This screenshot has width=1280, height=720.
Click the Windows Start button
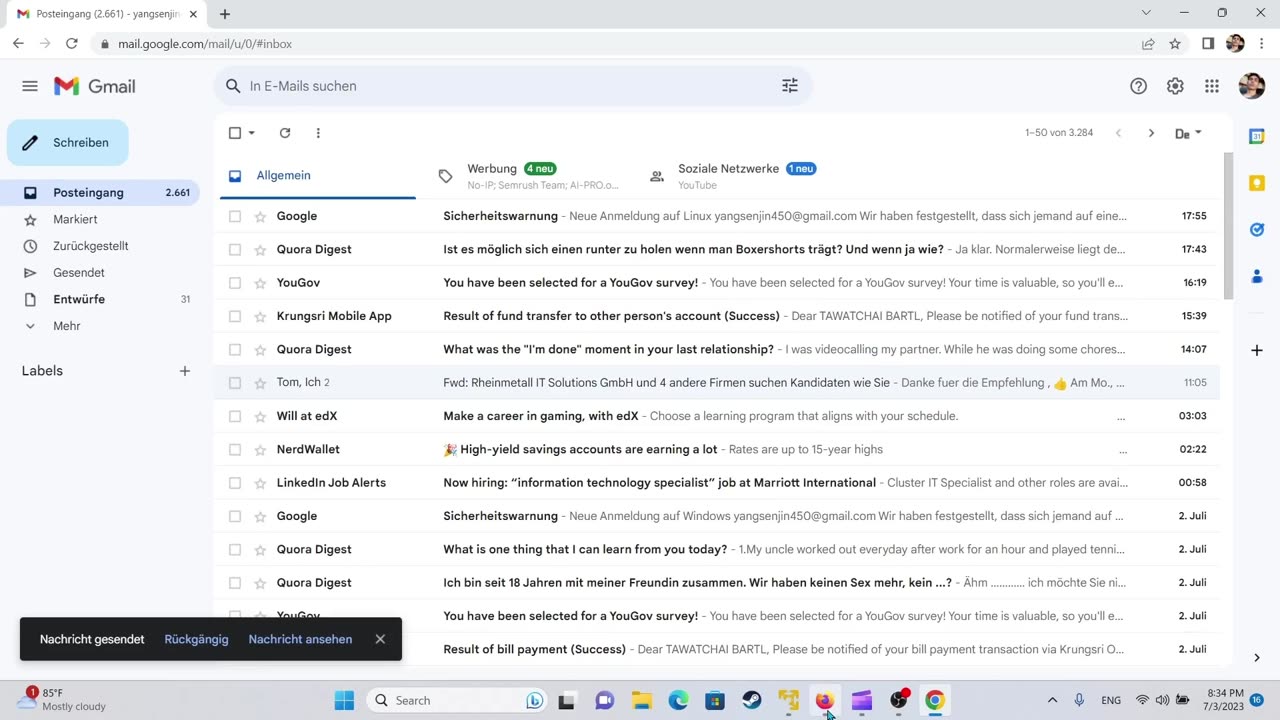click(344, 700)
